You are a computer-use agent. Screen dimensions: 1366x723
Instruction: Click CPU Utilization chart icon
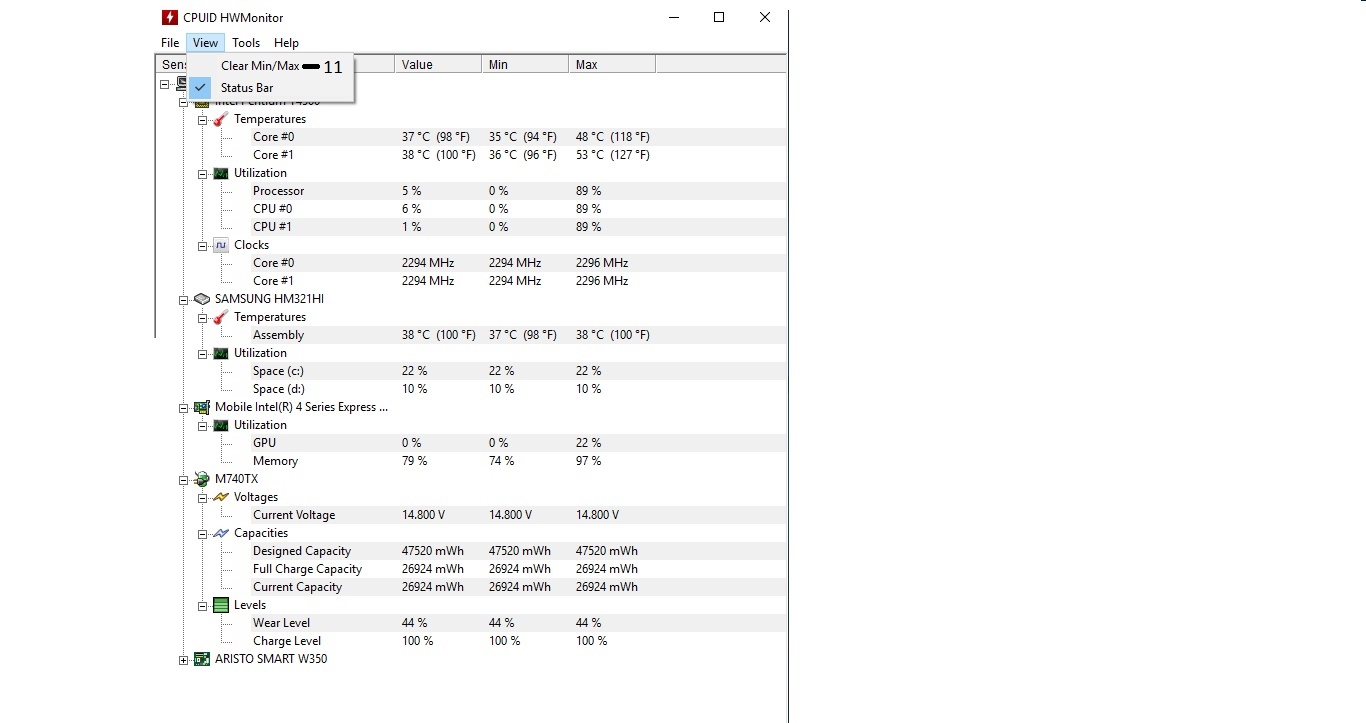pos(221,173)
